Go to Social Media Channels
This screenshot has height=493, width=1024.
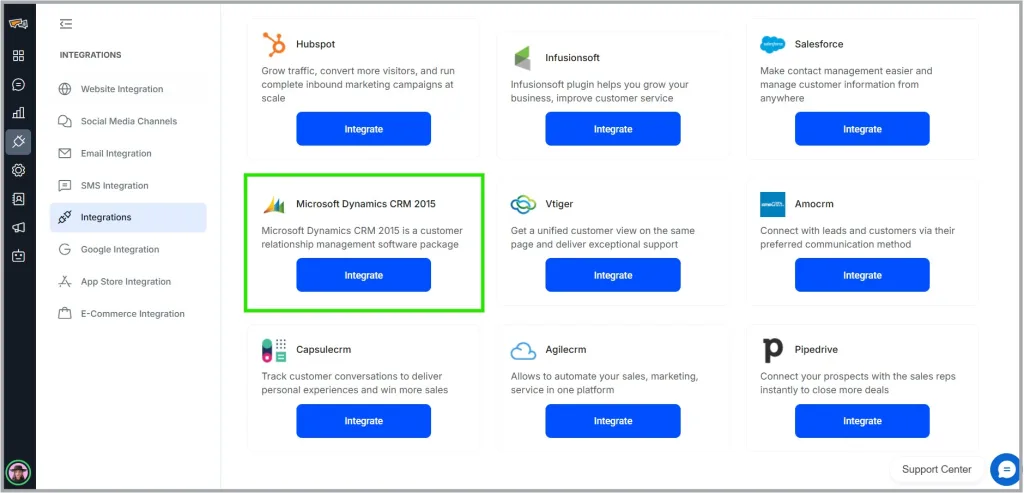[128, 121]
